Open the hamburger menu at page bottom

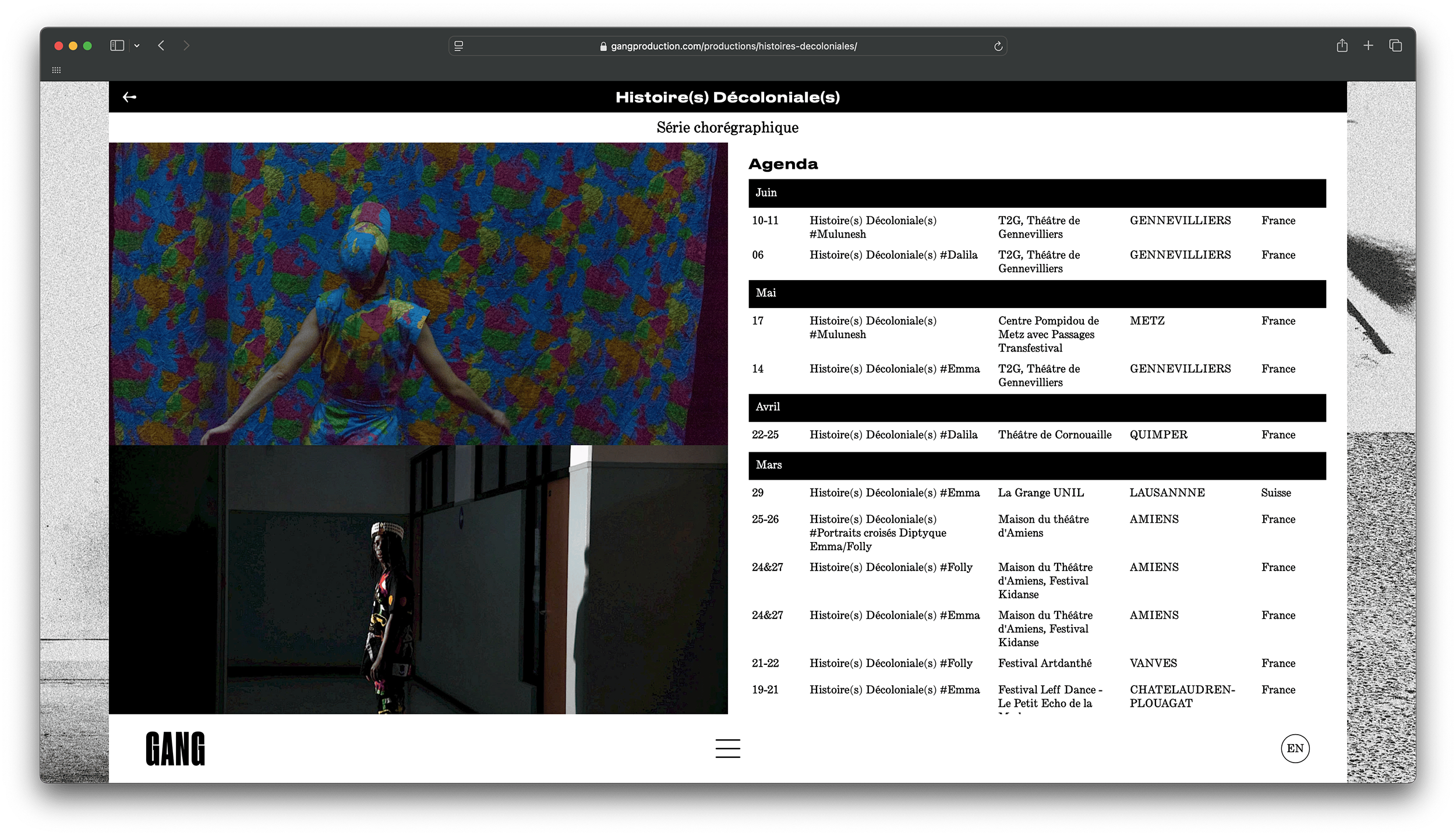[727, 749]
